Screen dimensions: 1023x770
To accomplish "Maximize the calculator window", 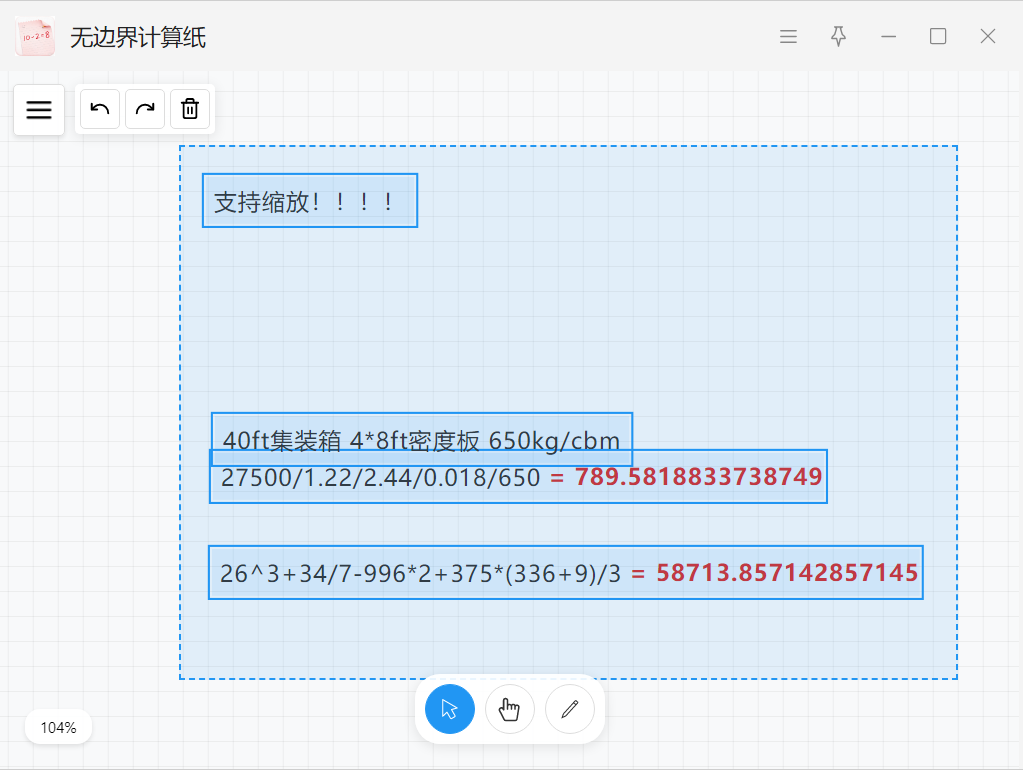I will pyautogui.click(x=938, y=37).
